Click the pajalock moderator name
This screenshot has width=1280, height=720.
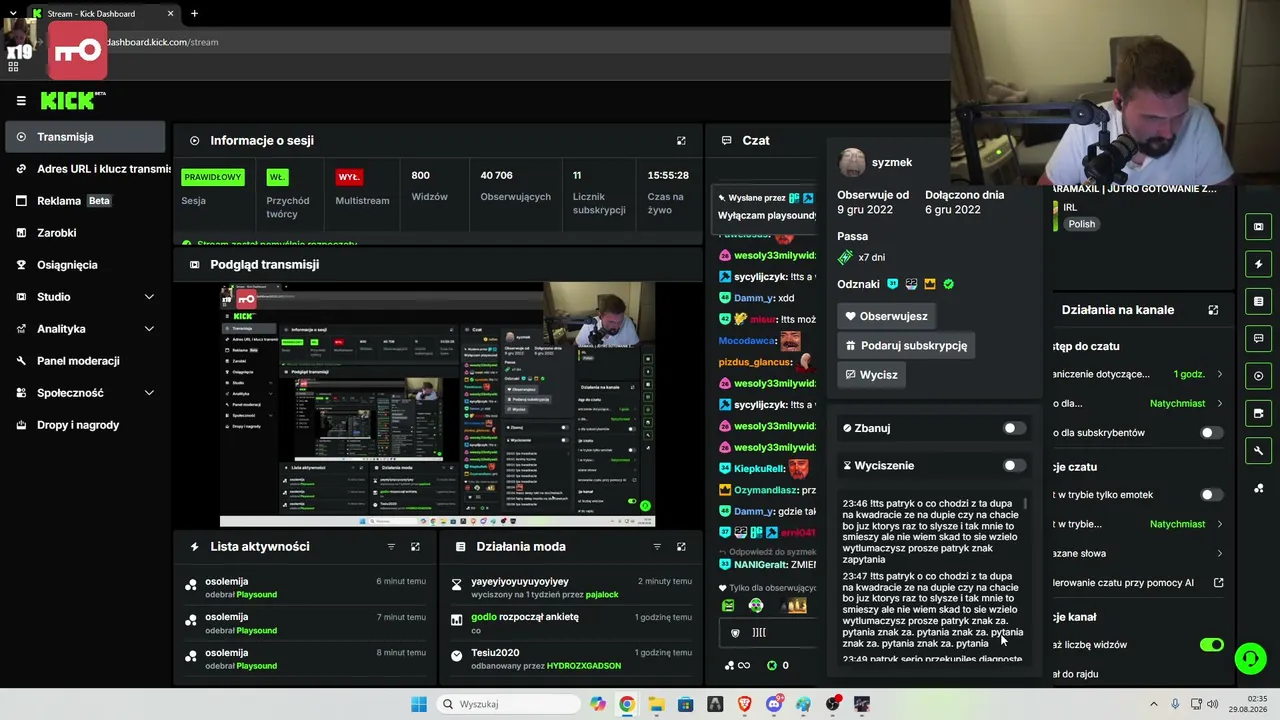pyautogui.click(x=602, y=595)
